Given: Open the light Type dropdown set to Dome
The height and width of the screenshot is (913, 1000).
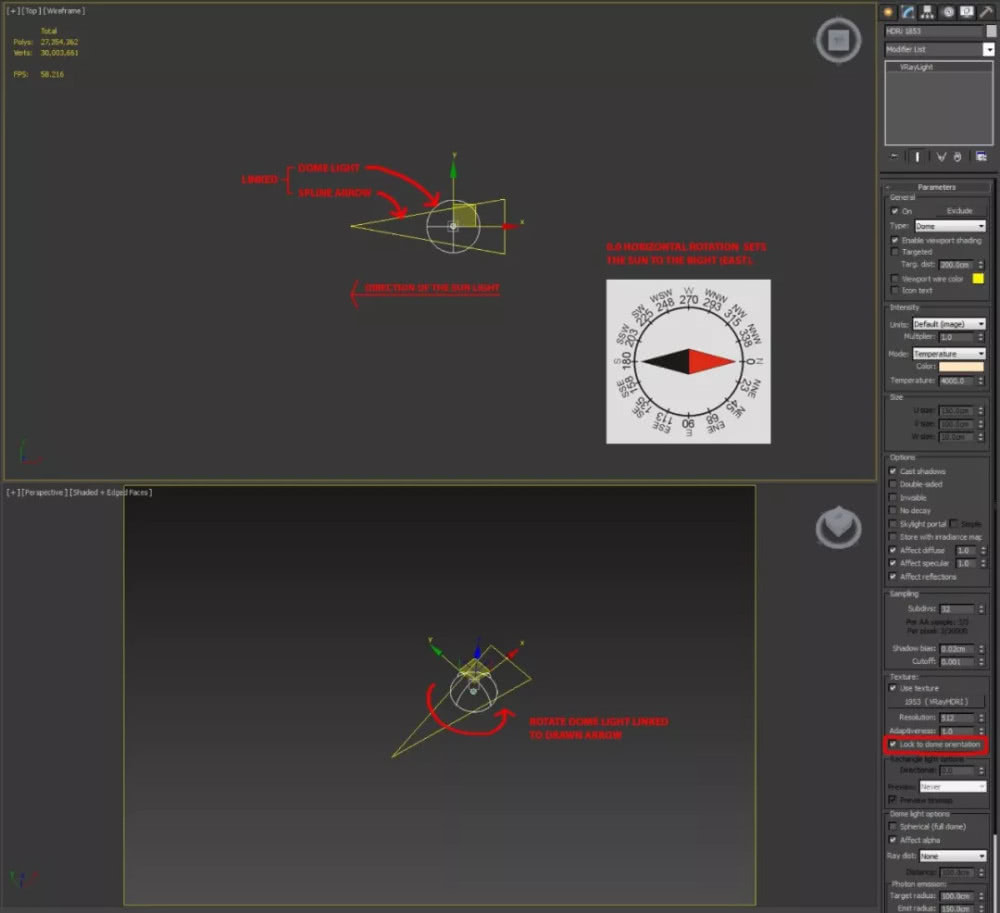Looking at the screenshot, I should (x=951, y=226).
